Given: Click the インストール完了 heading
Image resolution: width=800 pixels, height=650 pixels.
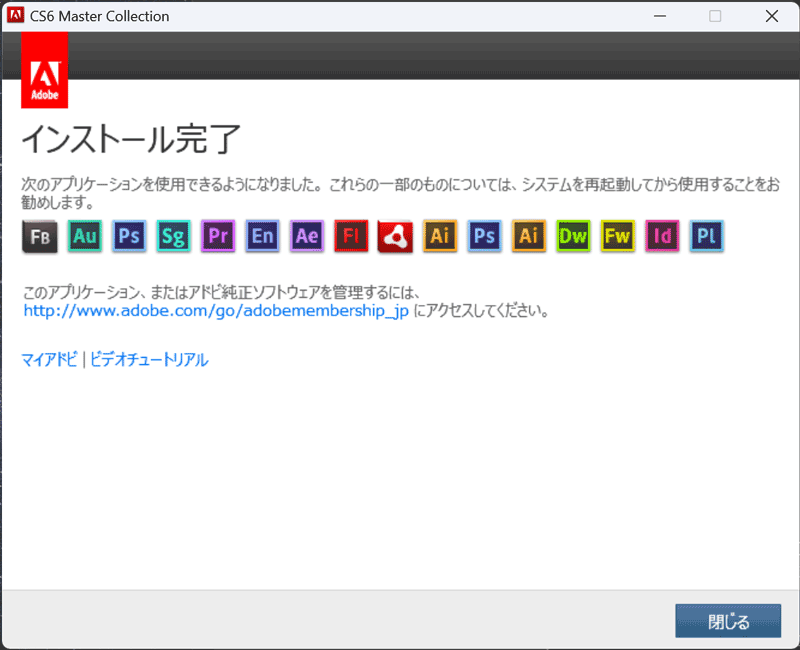Looking at the screenshot, I should coord(131,139).
